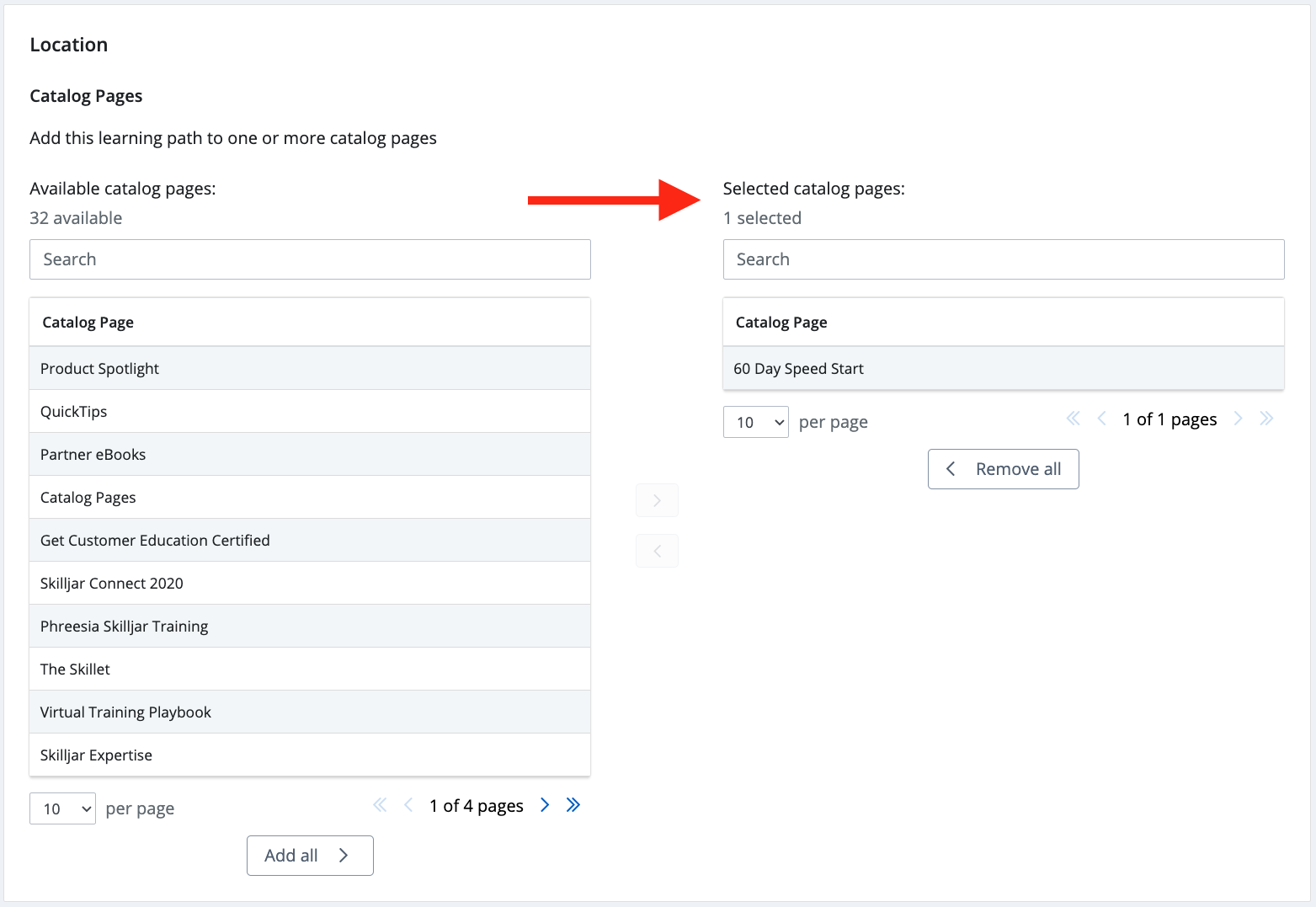
Task: Pick the Virtual Training Playbook row
Action: click(x=310, y=712)
